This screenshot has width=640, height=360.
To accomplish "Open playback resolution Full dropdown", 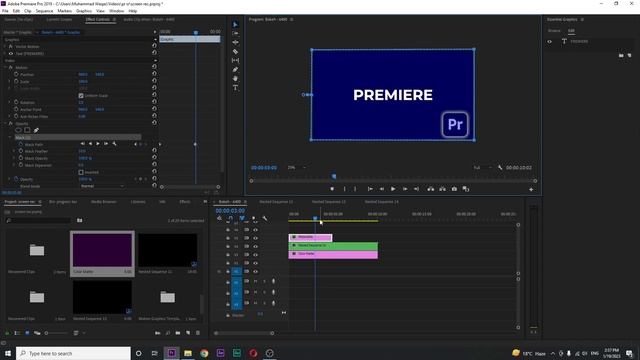I will (x=482, y=167).
